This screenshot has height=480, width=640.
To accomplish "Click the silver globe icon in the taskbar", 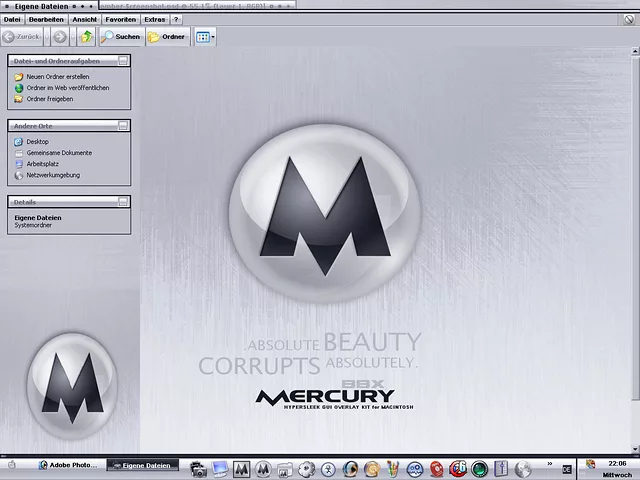I will pyautogui.click(x=523, y=469).
